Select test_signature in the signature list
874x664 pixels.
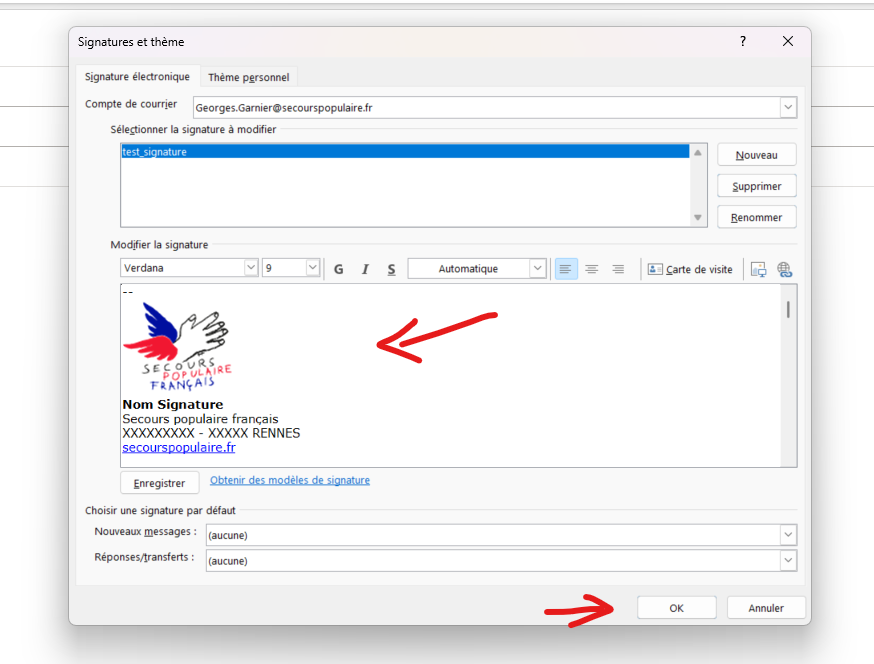coord(154,152)
